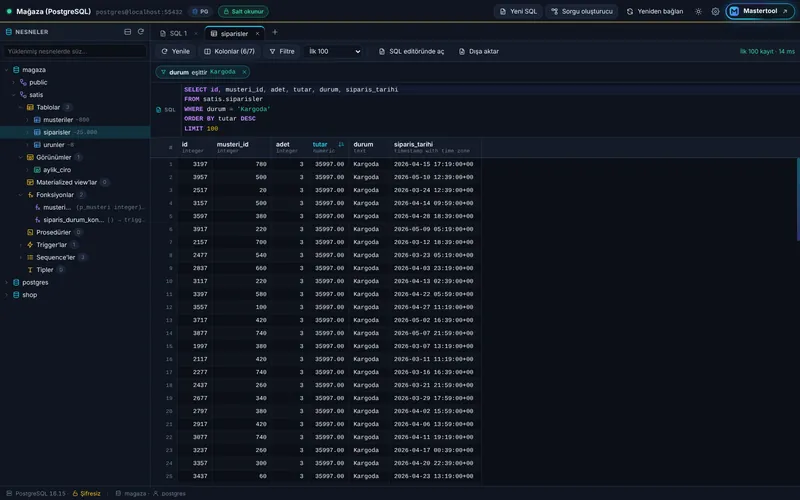The height and width of the screenshot is (500, 800).
Task: Collapse the Tablolar folder chevron
Action: point(20,107)
